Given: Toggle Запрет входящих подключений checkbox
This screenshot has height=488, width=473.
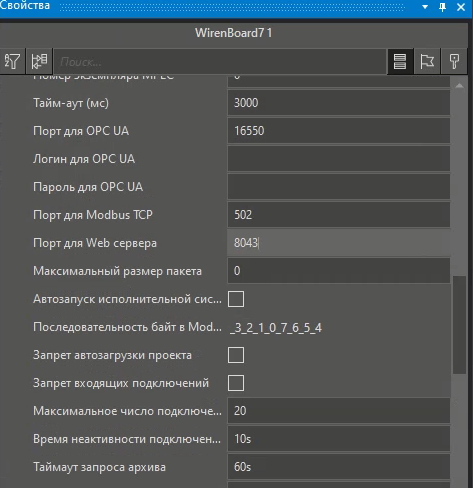Looking at the screenshot, I should click(x=236, y=383).
